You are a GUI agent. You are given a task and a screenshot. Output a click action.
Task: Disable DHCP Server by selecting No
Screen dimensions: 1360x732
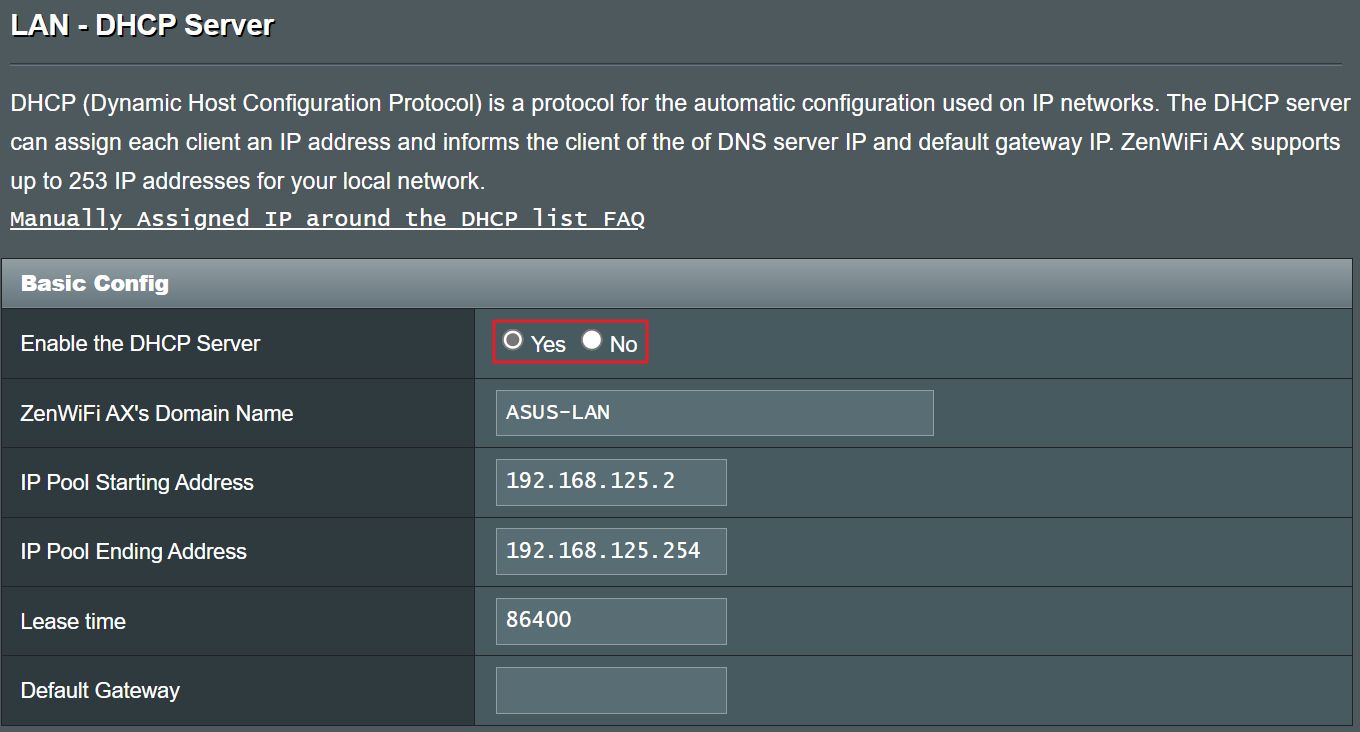pos(591,340)
